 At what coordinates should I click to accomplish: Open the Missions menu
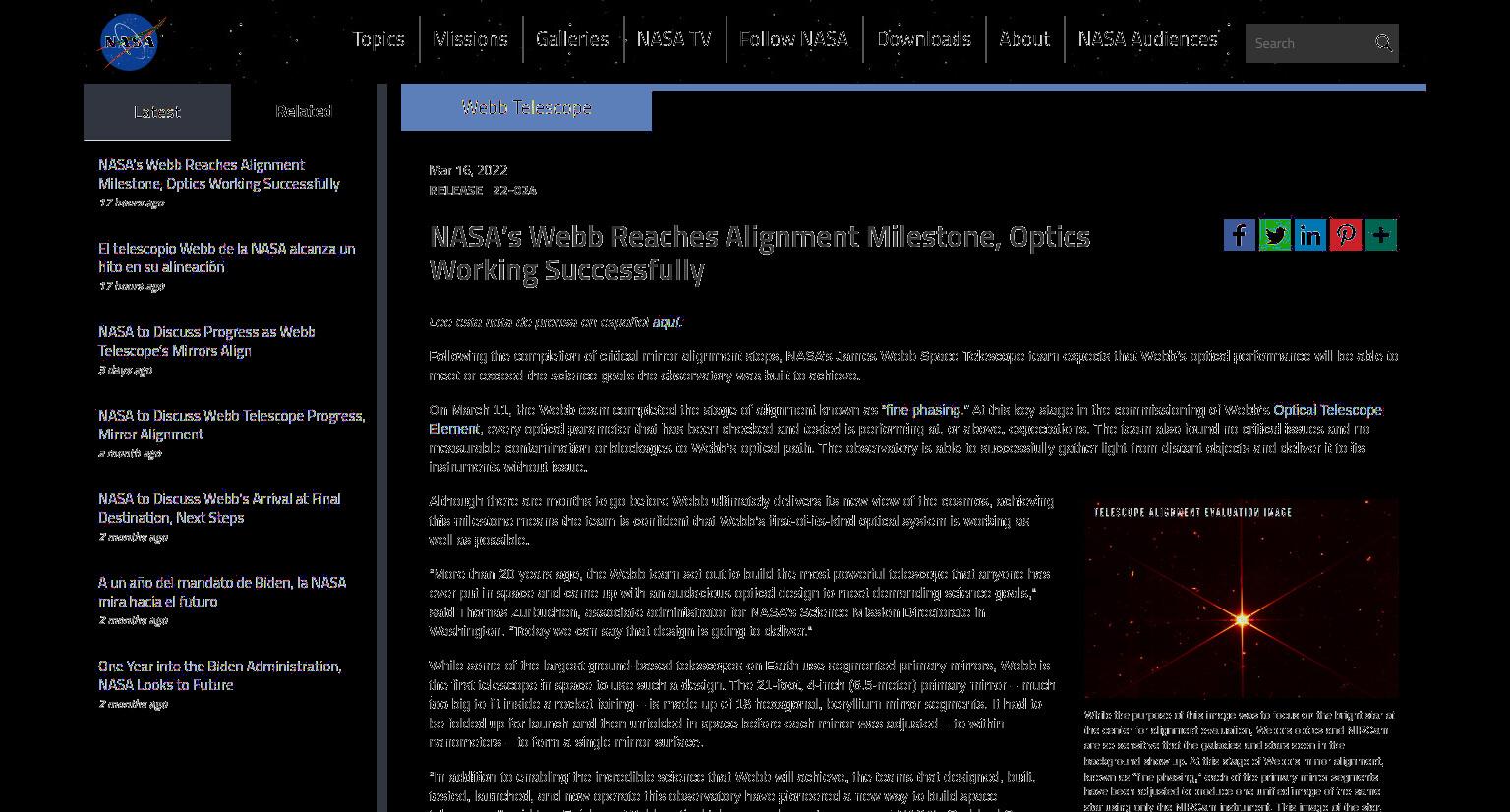pos(471,39)
